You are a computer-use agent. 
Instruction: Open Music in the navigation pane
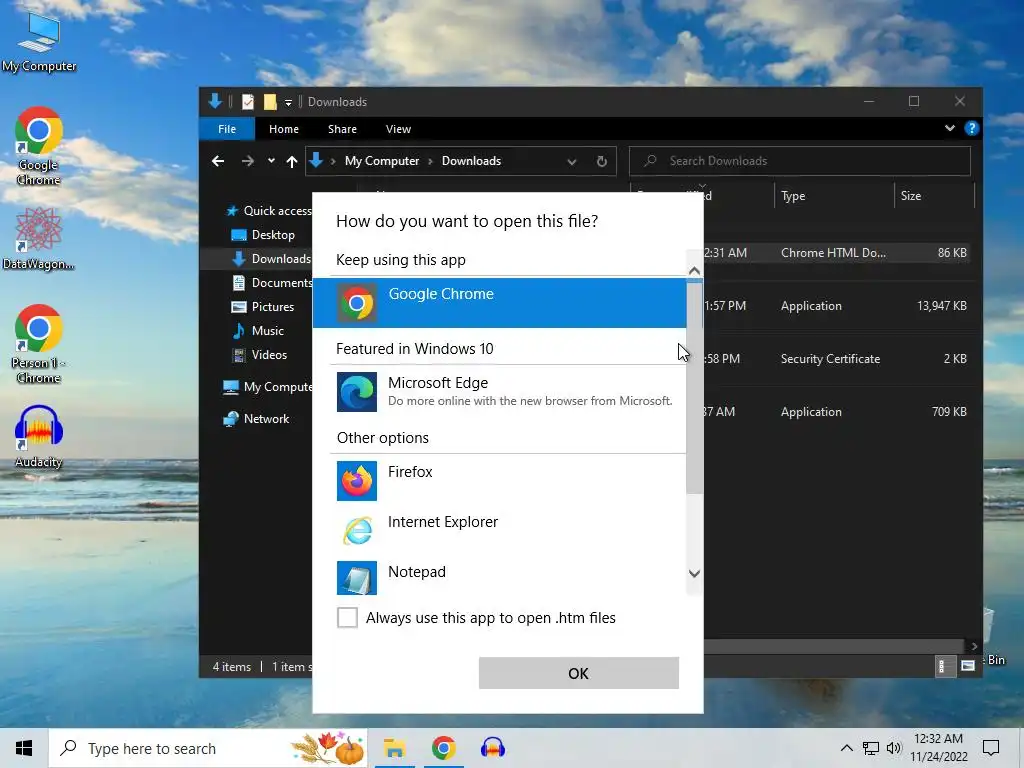[x=259, y=330]
